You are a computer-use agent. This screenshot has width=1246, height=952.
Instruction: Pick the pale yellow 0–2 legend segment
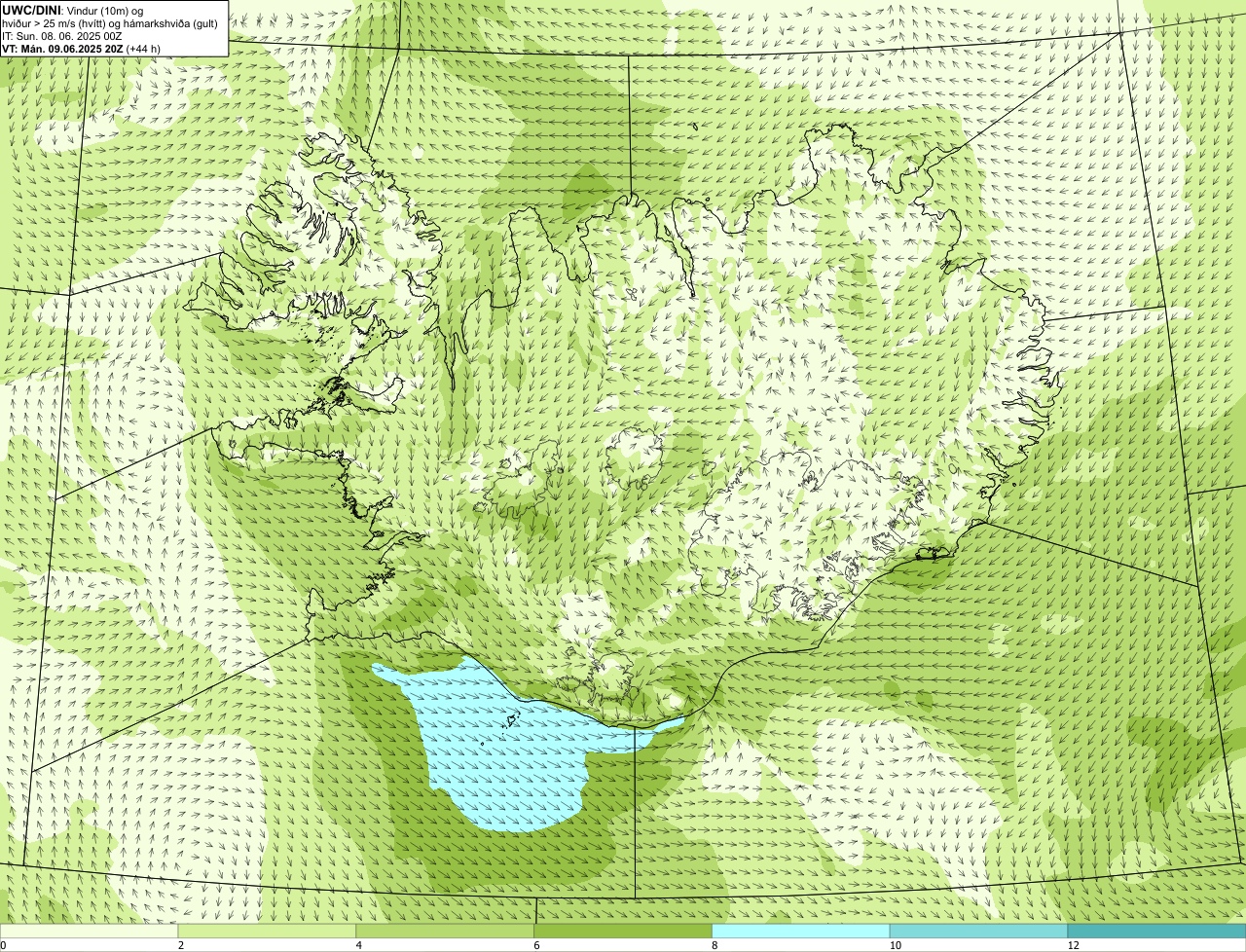tap(89, 931)
